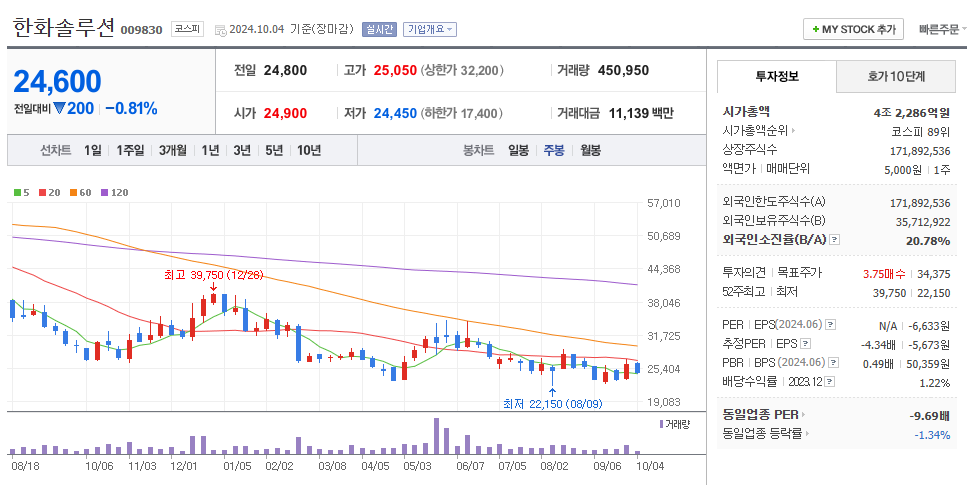This screenshot has width=974, height=485.
Task: Open the 기업개요 dropdown
Action: click(x=430, y=29)
